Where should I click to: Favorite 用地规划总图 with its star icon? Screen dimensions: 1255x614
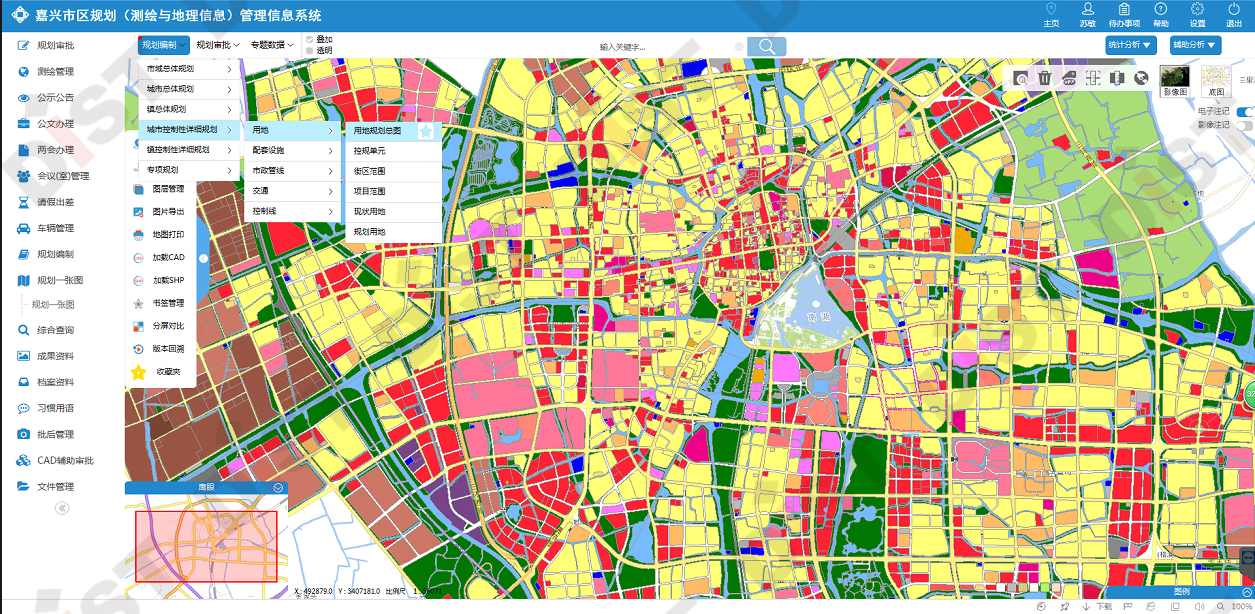[425, 131]
